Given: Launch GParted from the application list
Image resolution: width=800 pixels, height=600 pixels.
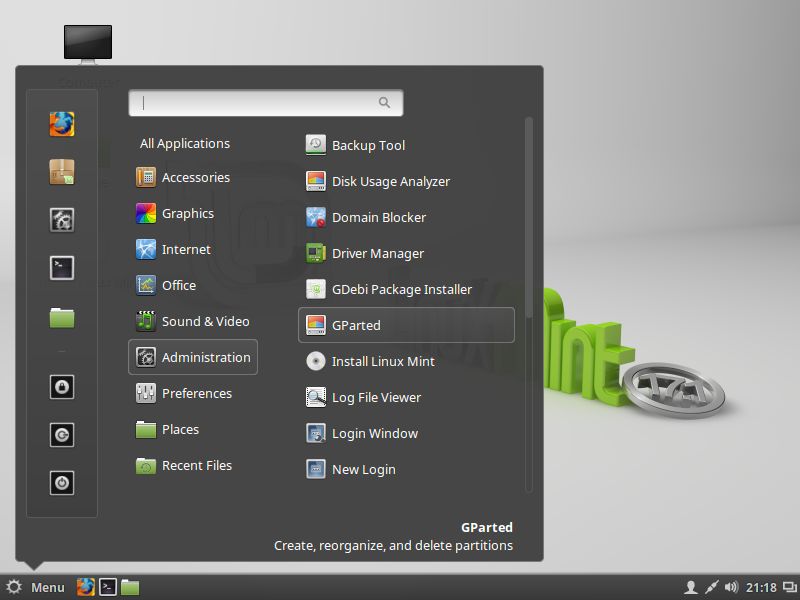Looking at the screenshot, I should (406, 325).
